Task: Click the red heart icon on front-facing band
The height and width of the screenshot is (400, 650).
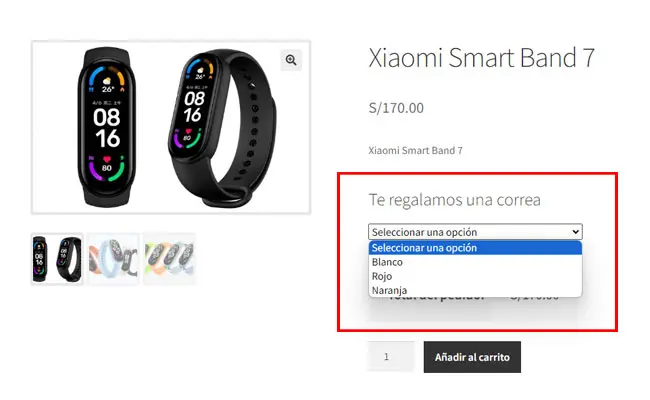Action: click(107, 159)
